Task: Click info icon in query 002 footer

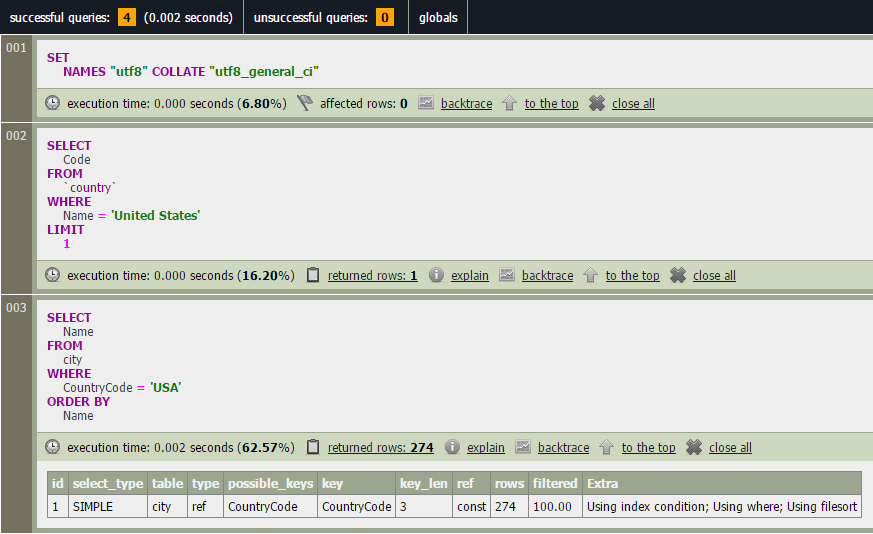Action: coord(436,275)
